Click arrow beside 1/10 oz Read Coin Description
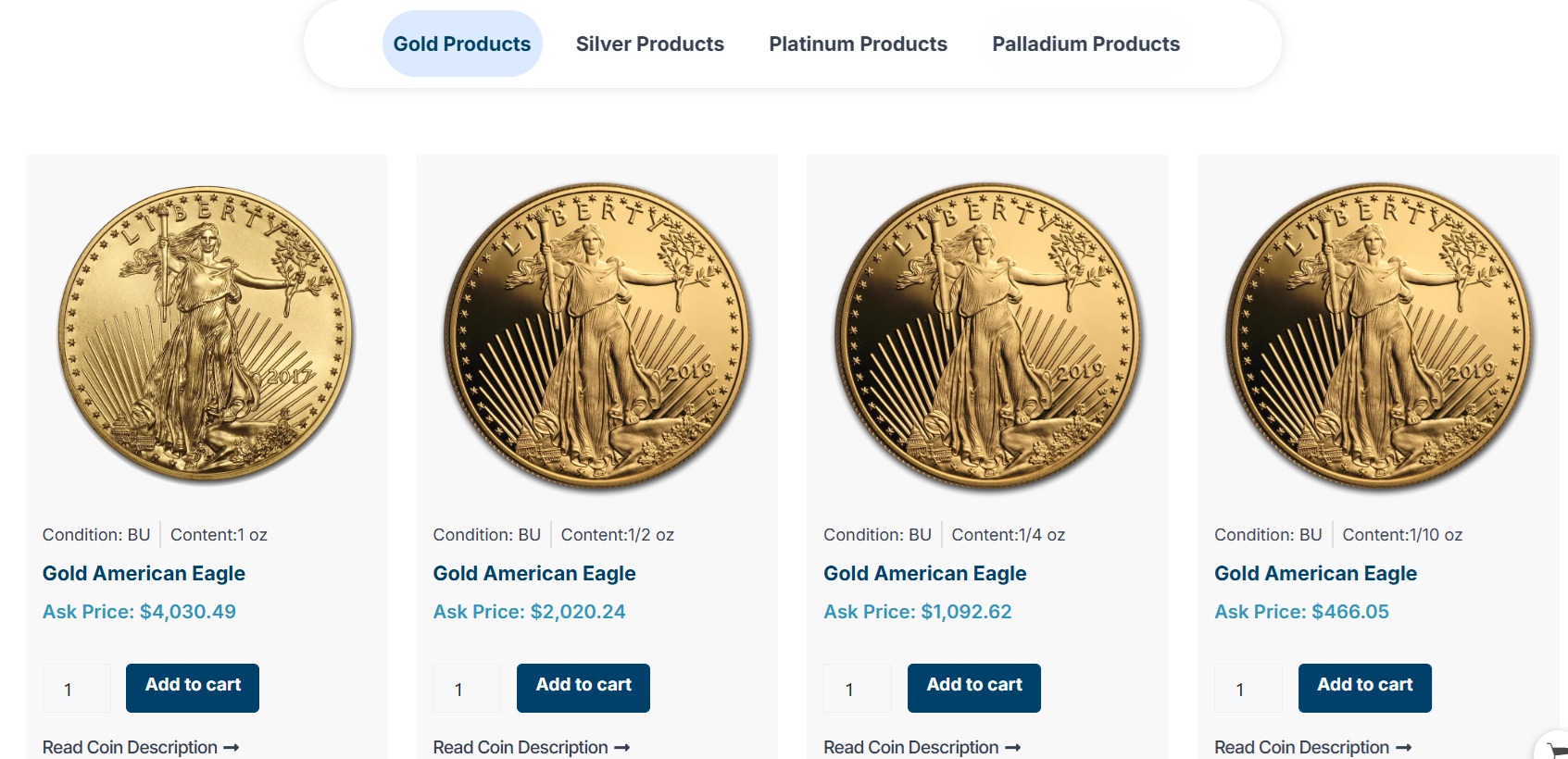This screenshot has width=1568, height=759. tap(1403, 747)
